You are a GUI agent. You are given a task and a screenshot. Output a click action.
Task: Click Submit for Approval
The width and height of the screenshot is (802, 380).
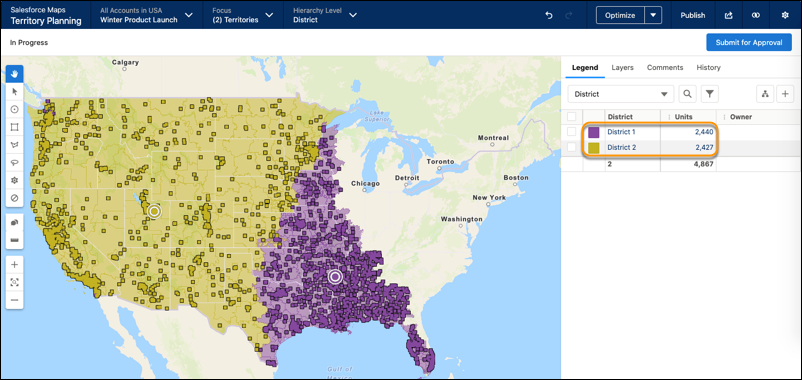[x=749, y=42]
